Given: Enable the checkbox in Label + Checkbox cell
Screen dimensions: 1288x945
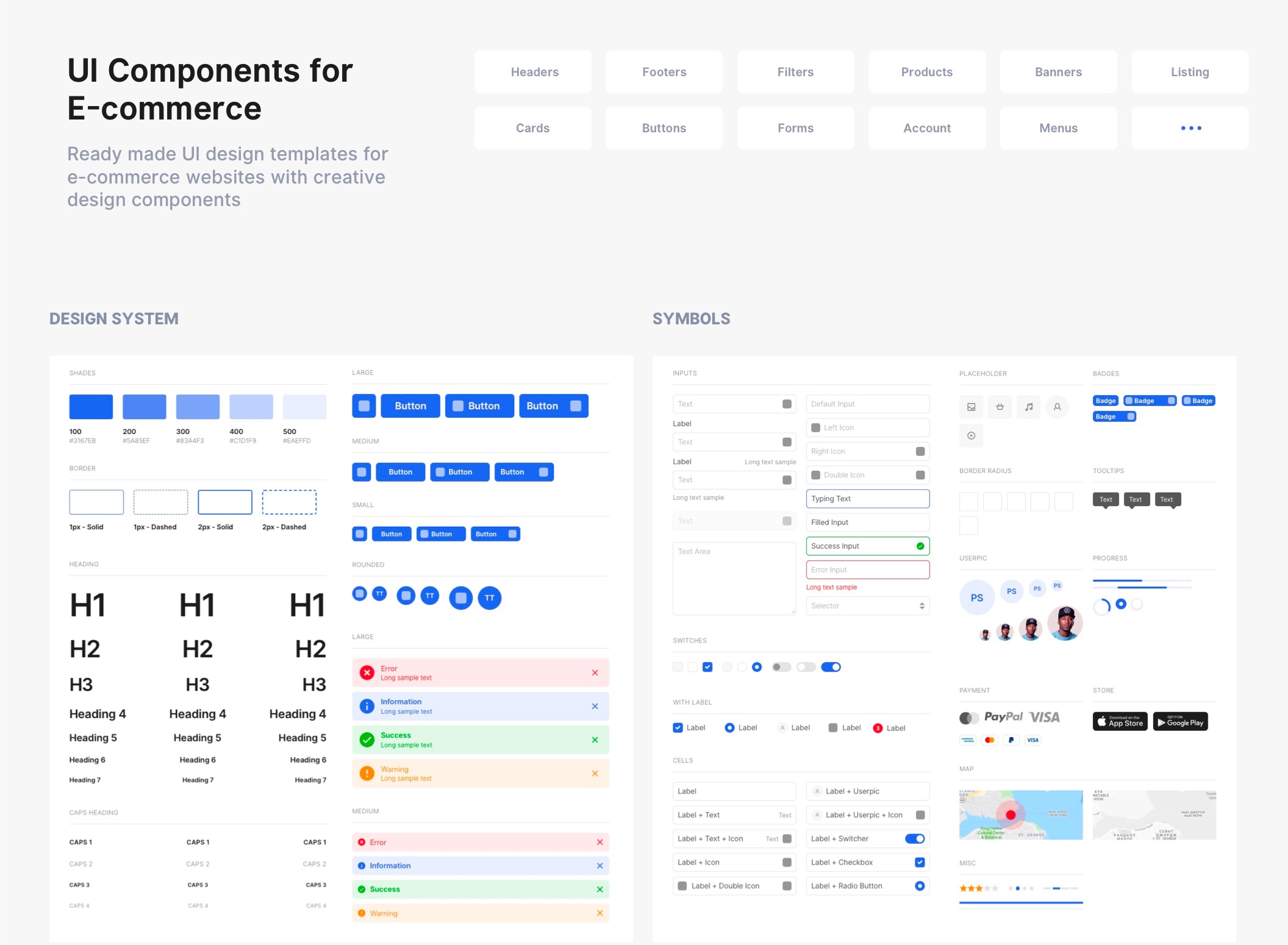Looking at the screenshot, I should [x=920, y=862].
